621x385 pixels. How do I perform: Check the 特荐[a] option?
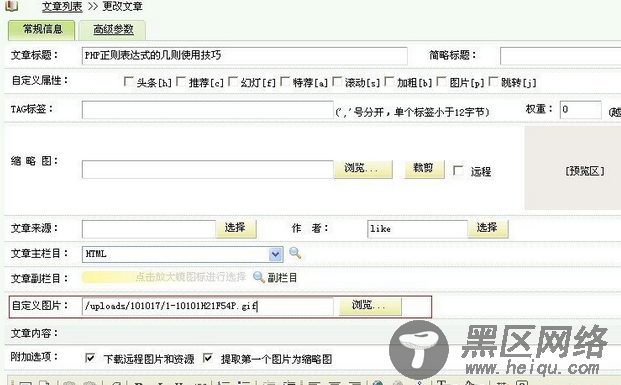(285, 82)
